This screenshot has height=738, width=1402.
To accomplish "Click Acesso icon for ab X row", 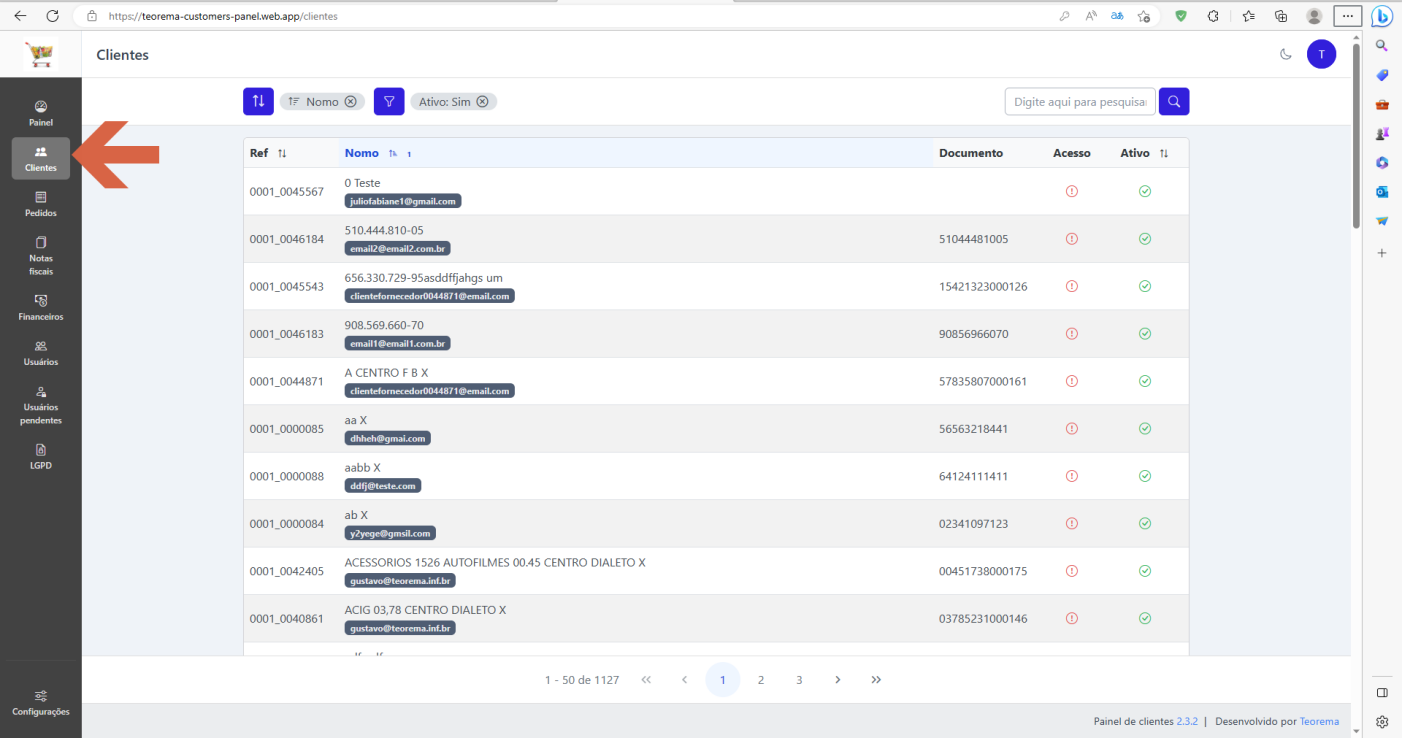I will pyautogui.click(x=1072, y=524).
